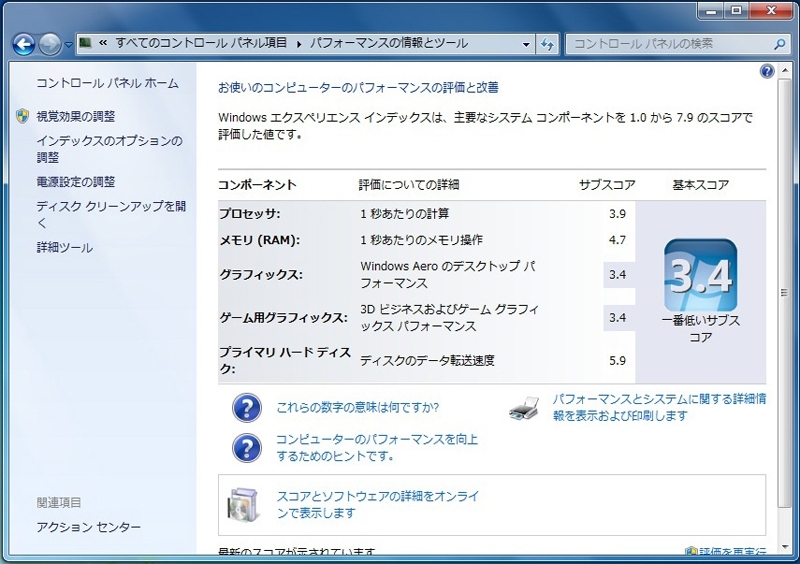
Task: Click the question icon beside これらの数字の意味は何ですか?
Action: 246,408
